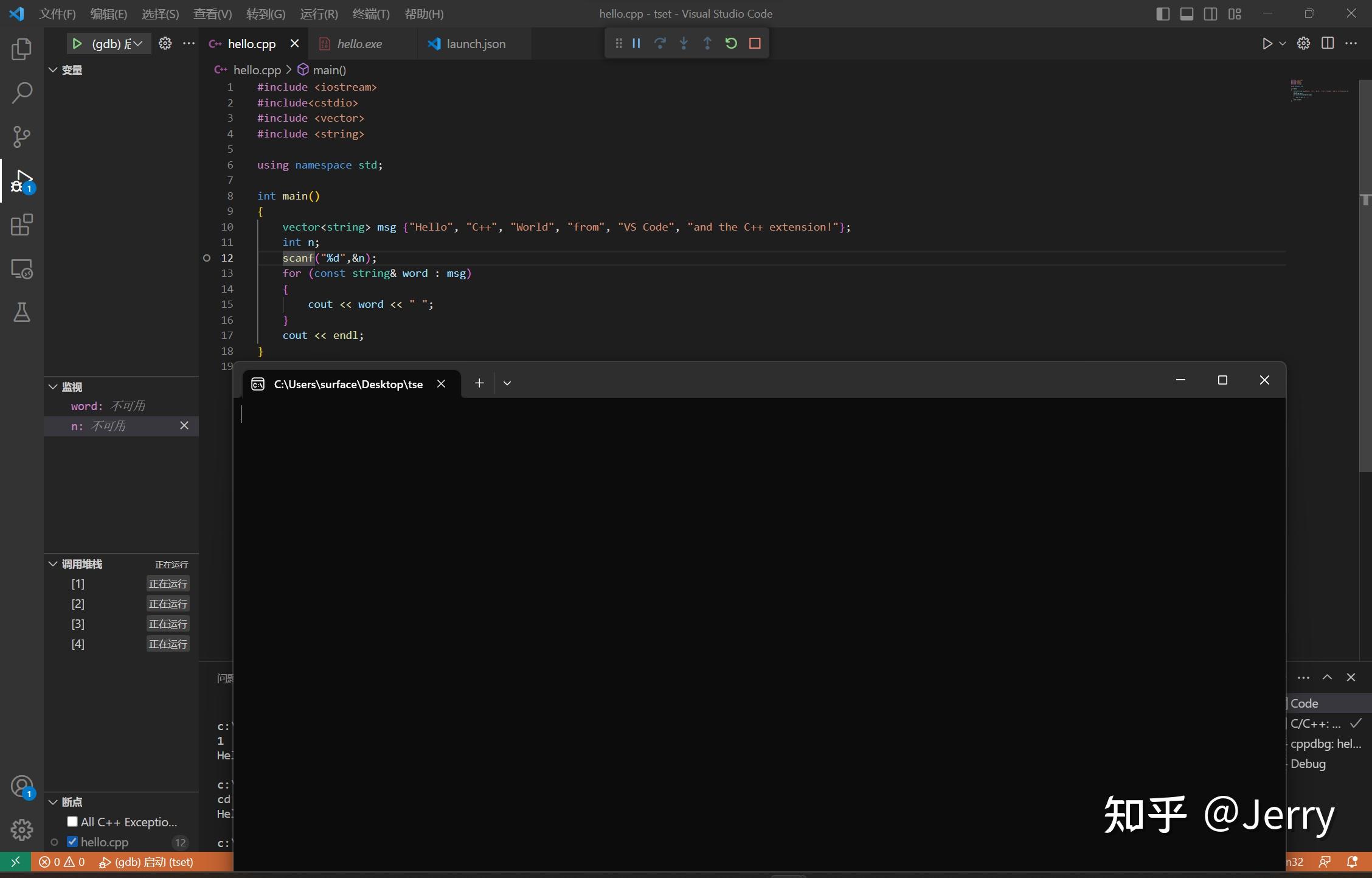
Task: Switch to the launch.json tab
Action: tap(476, 44)
